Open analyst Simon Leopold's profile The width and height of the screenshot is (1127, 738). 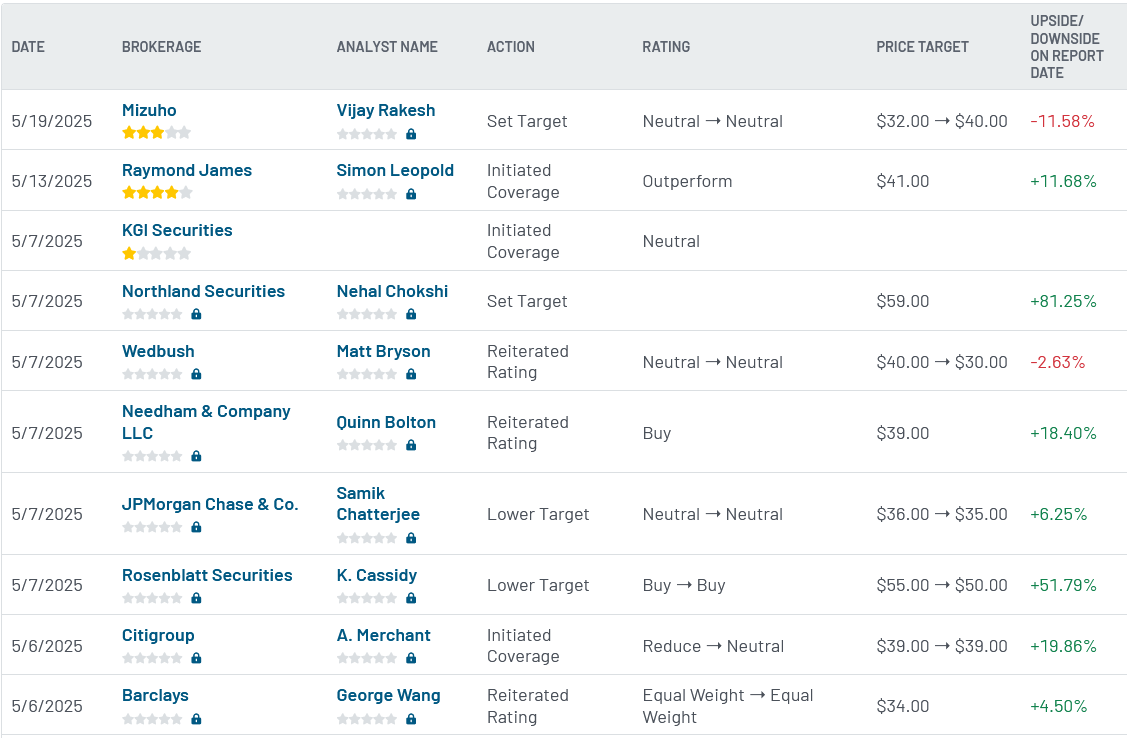pos(395,170)
